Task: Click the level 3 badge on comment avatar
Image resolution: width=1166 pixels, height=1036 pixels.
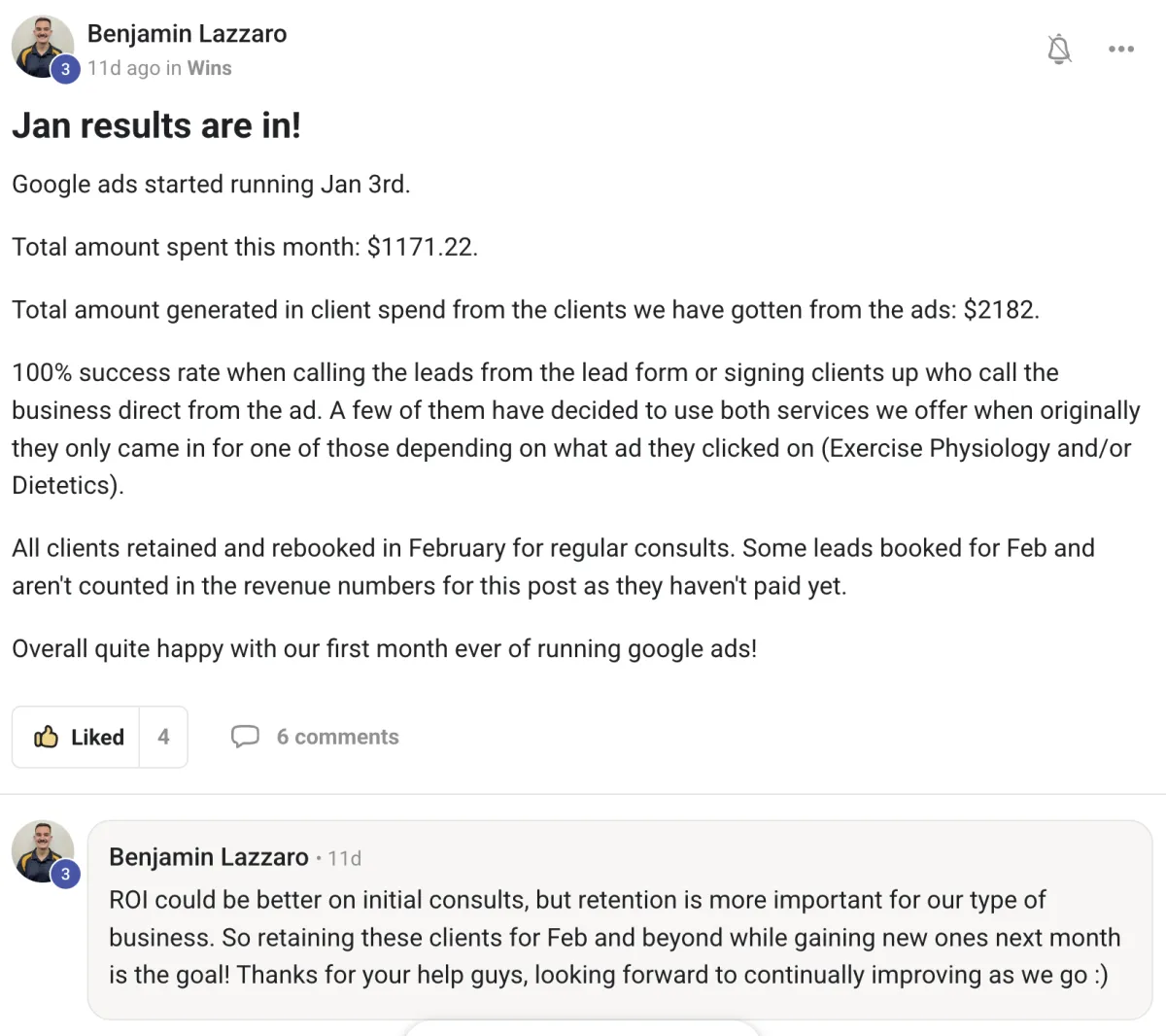Action: click(65, 874)
